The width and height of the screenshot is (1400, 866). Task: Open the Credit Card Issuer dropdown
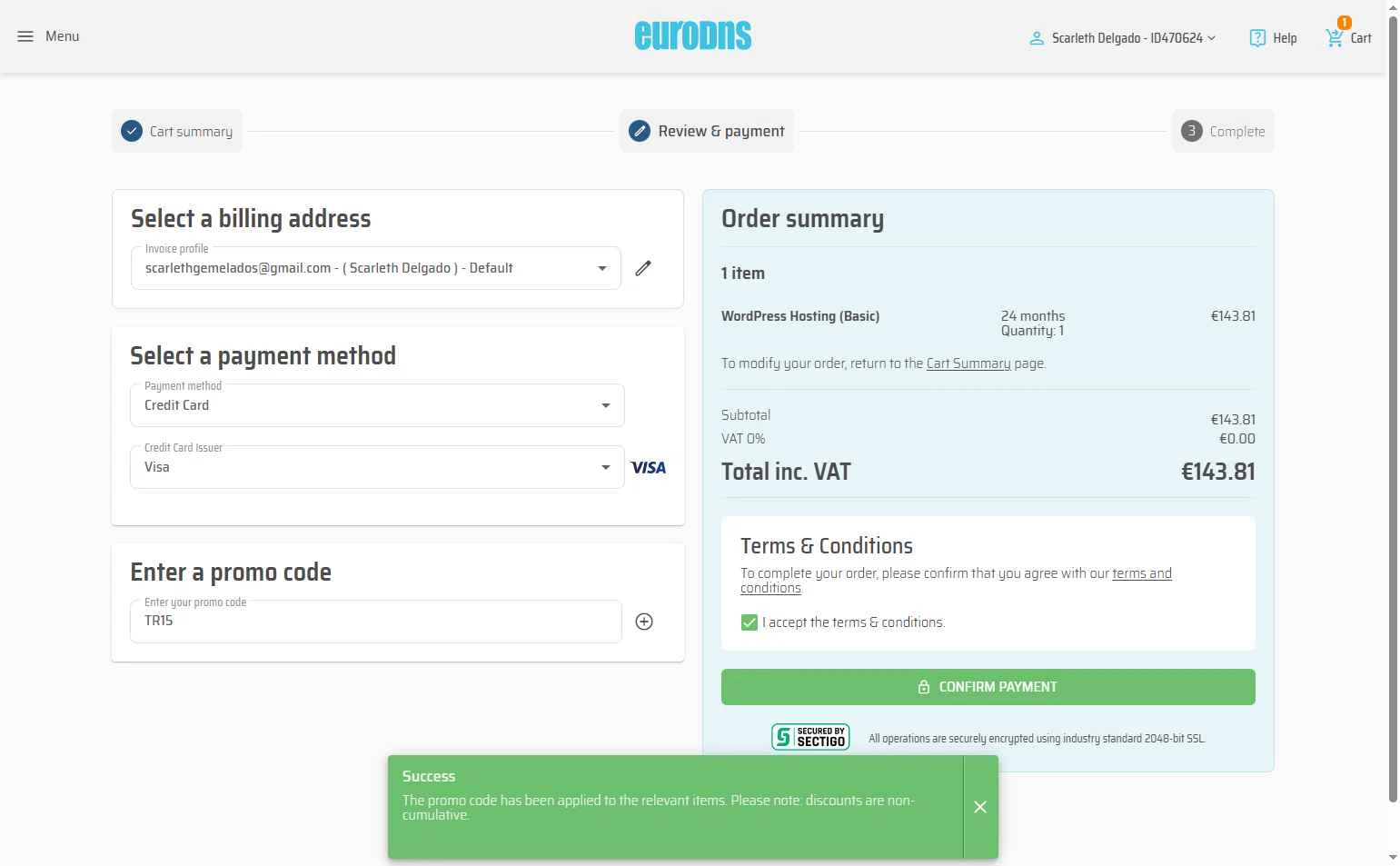377,467
